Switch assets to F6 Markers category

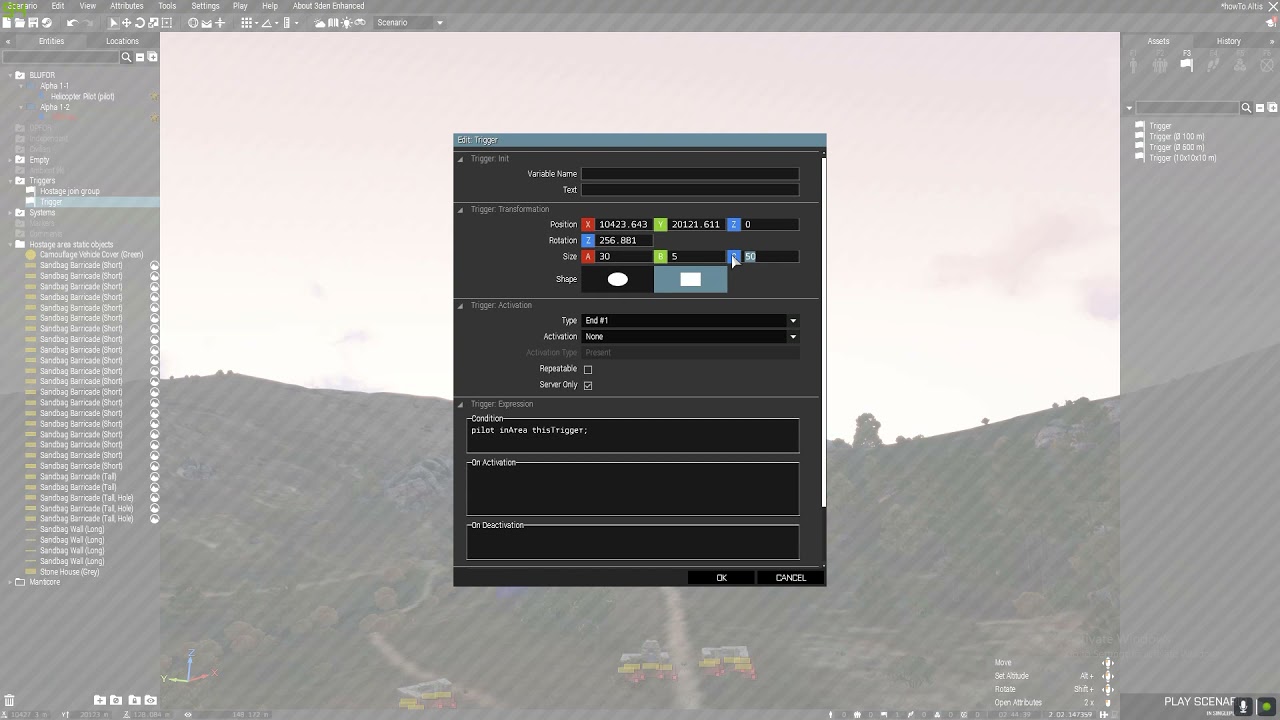pos(1267,65)
